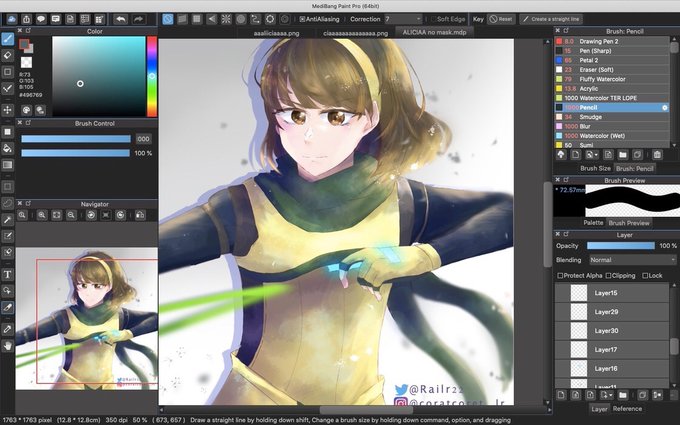Click the layer folder icon at panel bottom
The width and height of the screenshot is (680, 425).
click(622, 395)
